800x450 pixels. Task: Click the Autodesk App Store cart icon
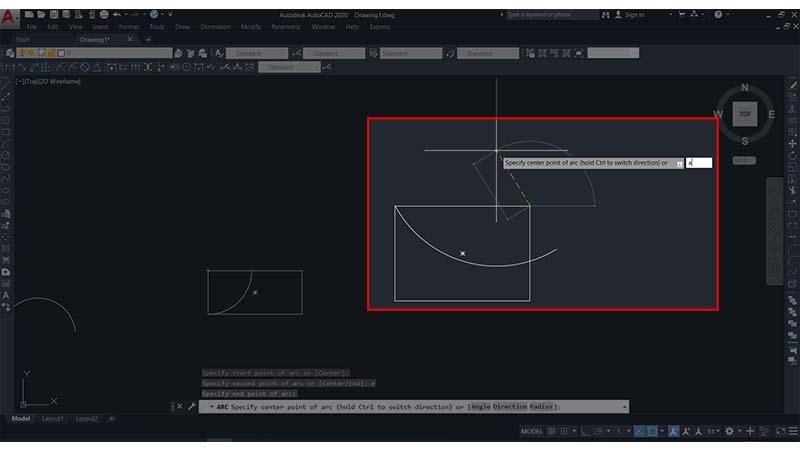coord(682,14)
